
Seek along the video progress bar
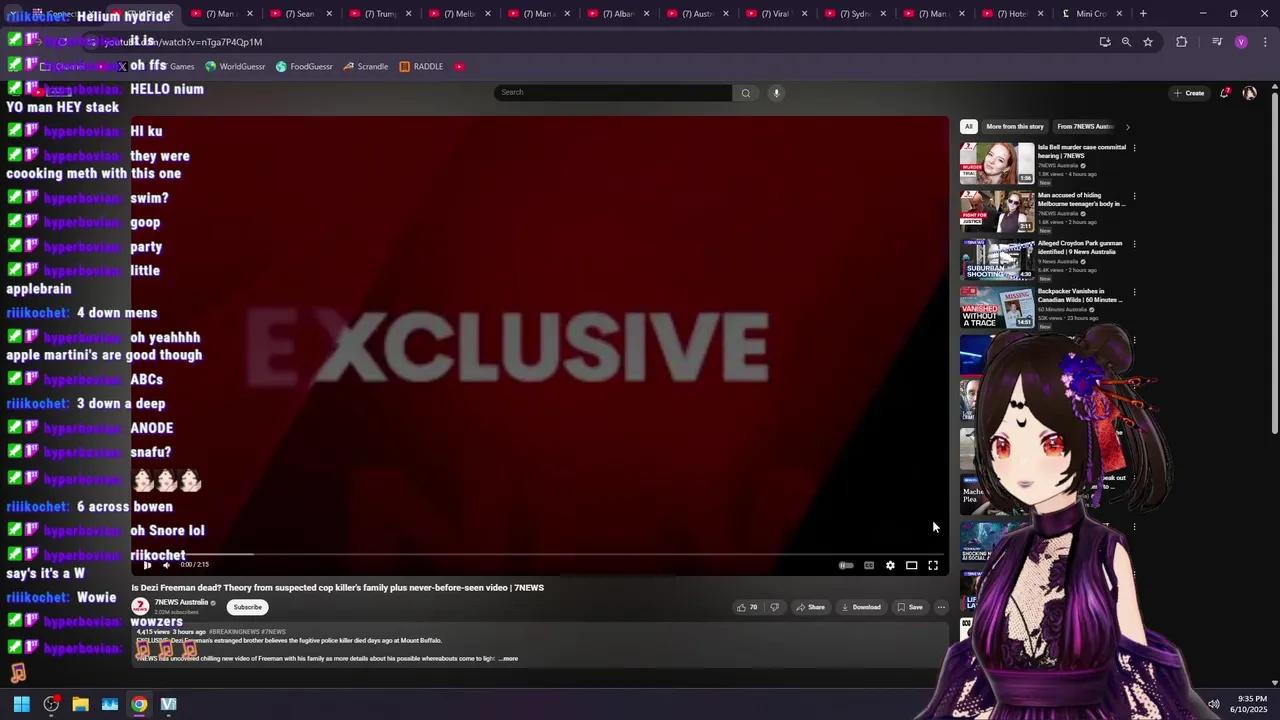pyautogui.click(x=540, y=554)
